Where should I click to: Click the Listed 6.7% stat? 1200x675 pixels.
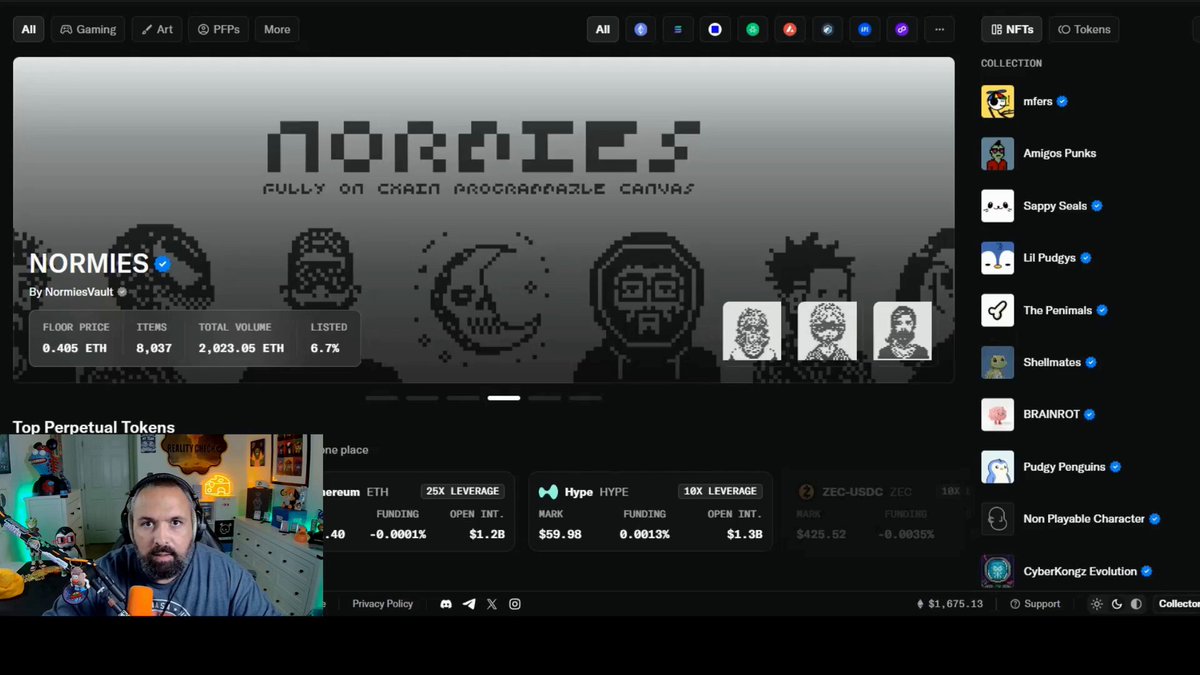pyautogui.click(x=328, y=338)
